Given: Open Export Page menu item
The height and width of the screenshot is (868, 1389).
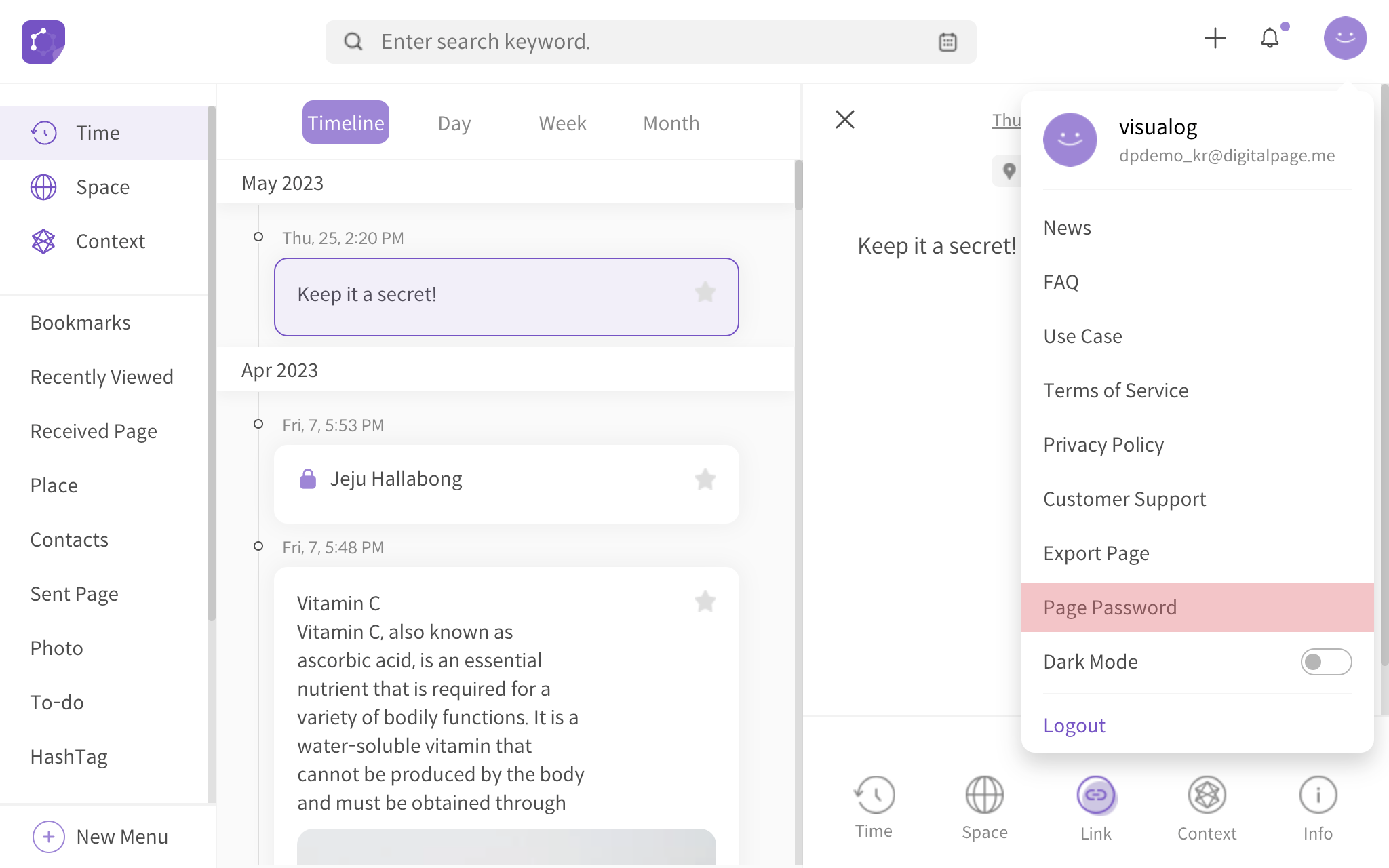Looking at the screenshot, I should click(x=1096, y=553).
